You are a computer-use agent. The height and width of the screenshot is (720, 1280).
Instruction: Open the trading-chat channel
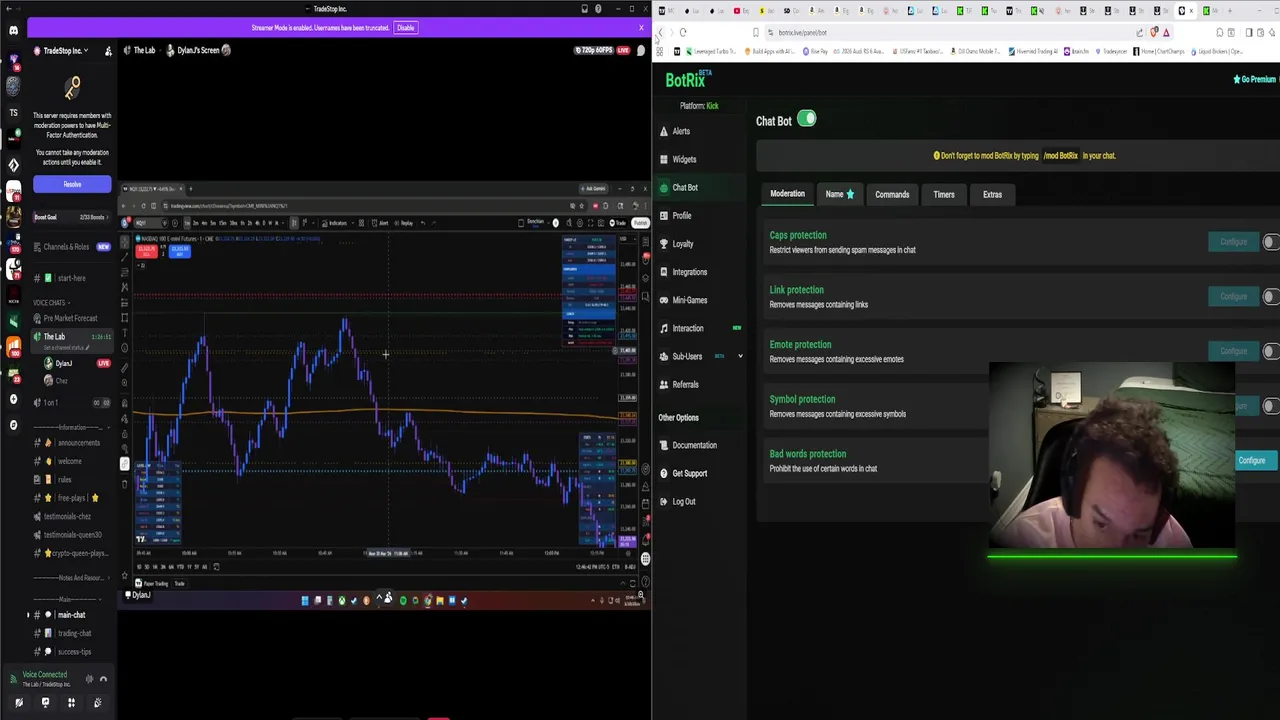(74, 633)
